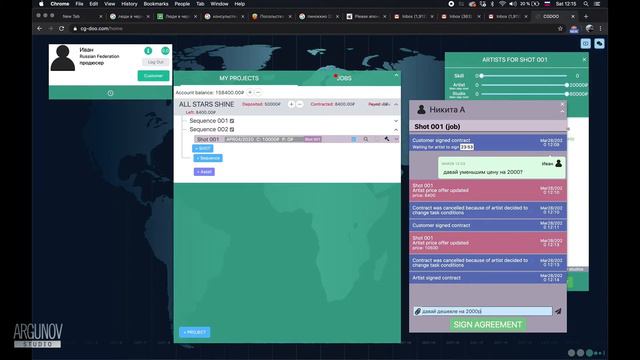Open the Bookmarks menu
Screen dimensions: 640x360
156,4
